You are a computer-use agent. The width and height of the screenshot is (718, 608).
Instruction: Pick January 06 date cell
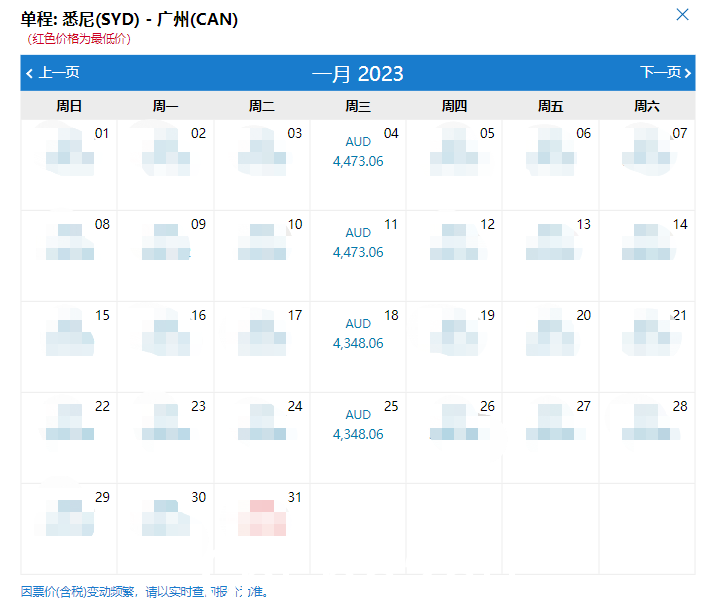click(x=550, y=165)
